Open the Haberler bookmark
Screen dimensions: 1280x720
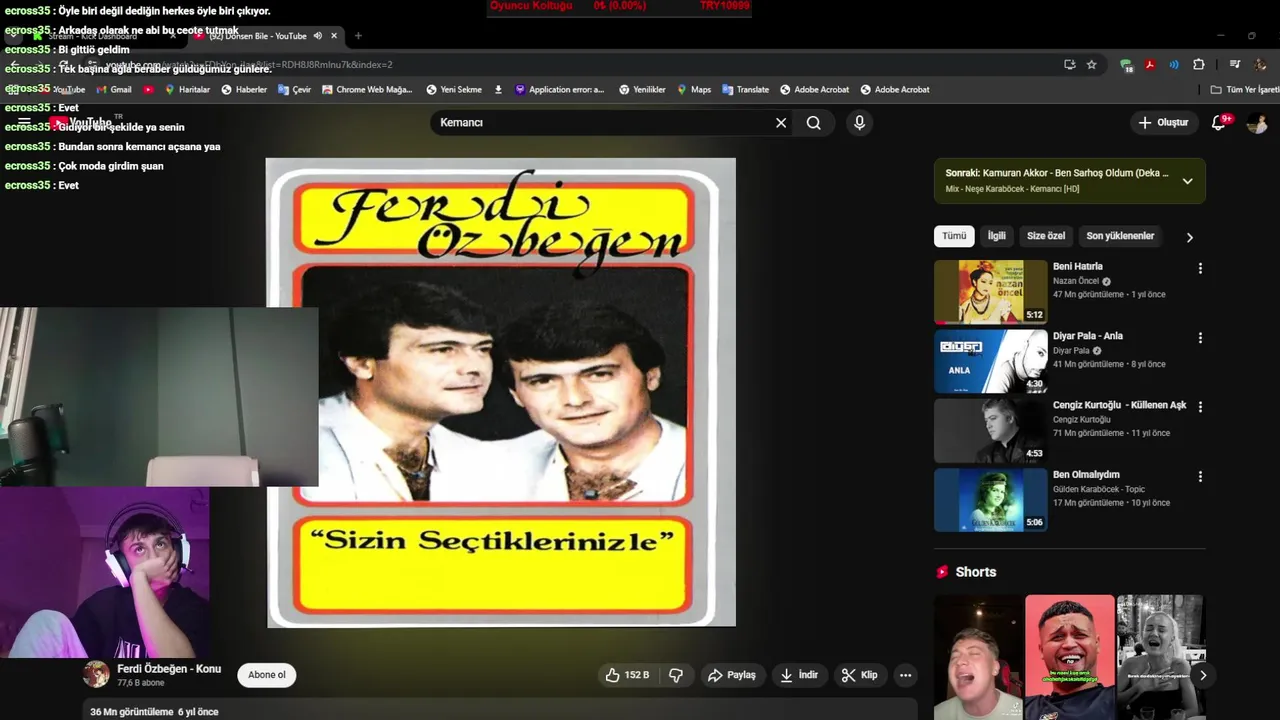[x=244, y=89]
